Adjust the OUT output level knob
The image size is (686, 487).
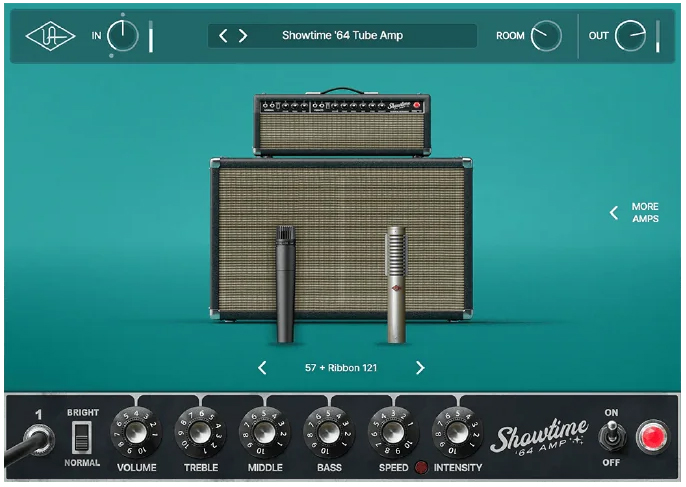630,36
